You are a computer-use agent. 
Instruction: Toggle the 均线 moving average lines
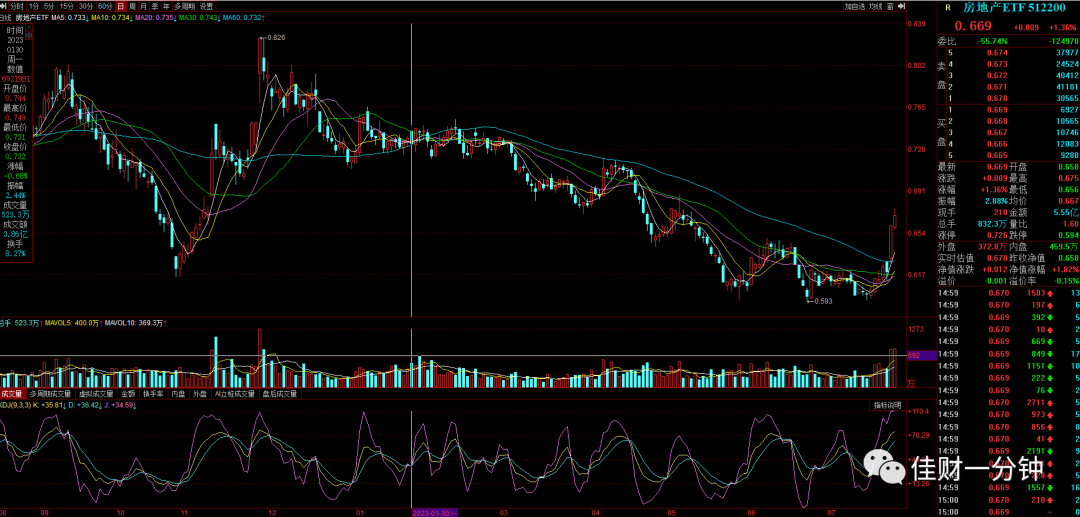875,6
